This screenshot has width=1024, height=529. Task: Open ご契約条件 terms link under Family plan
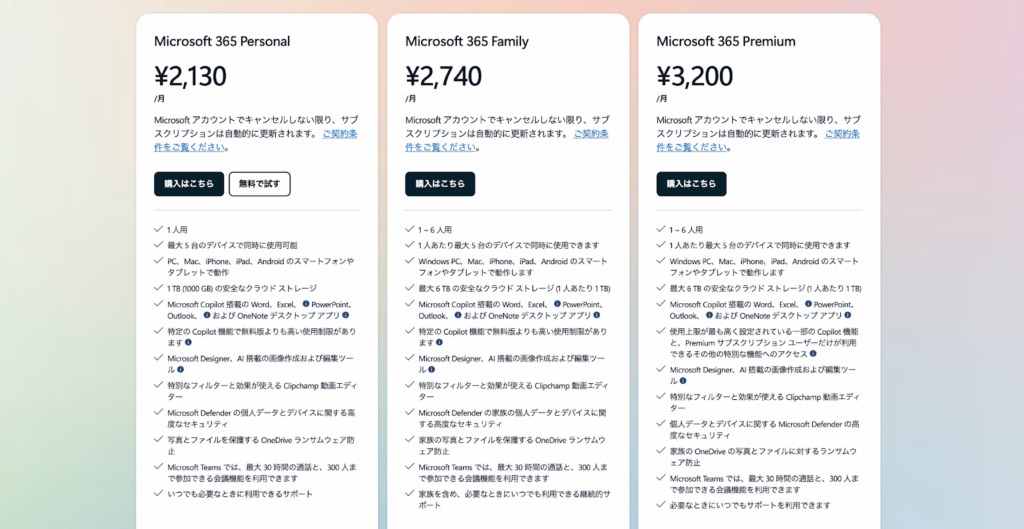coord(591,133)
